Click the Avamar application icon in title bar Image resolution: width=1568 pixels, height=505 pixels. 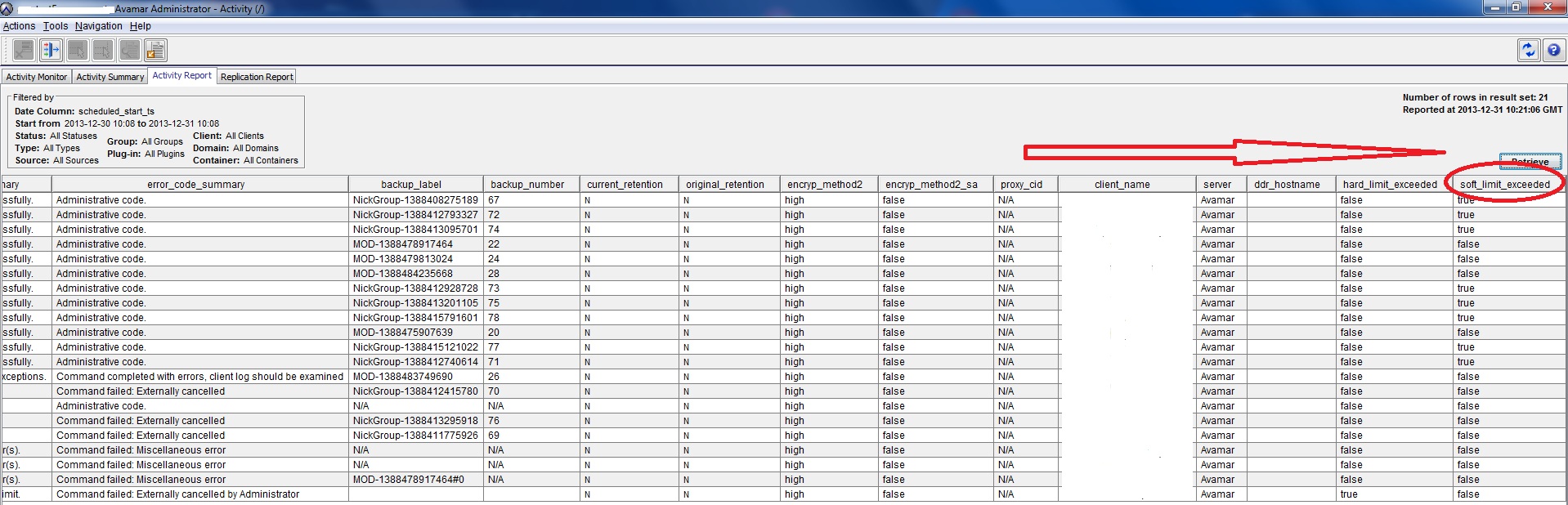(x=7, y=9)
